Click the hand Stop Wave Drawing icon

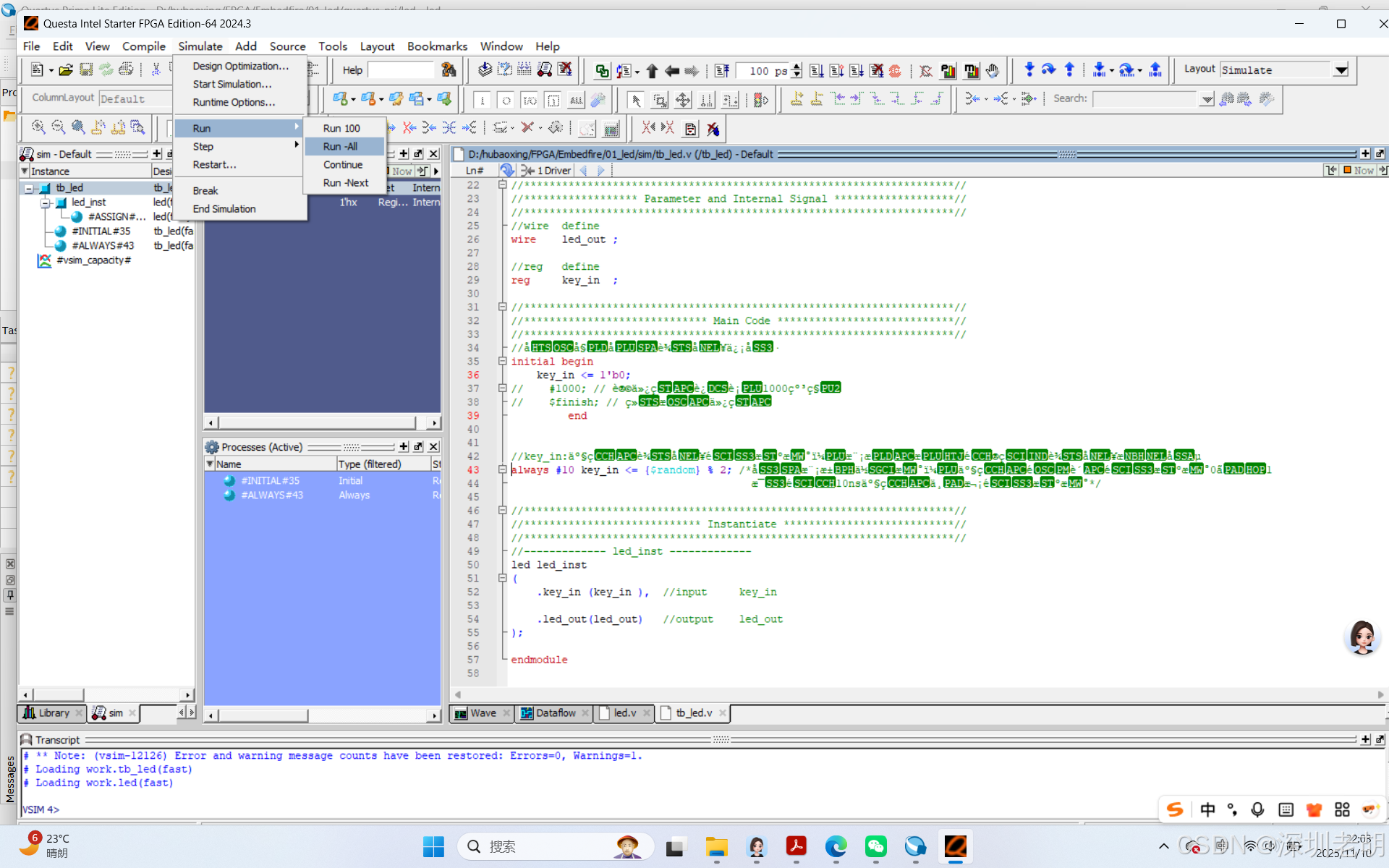993,71
